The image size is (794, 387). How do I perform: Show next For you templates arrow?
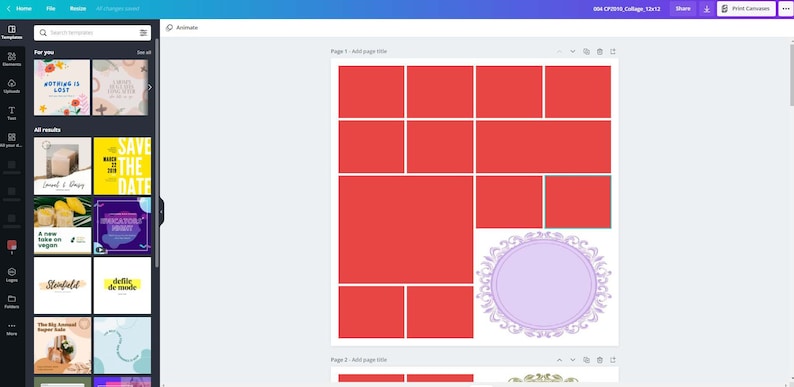(149, 87)
